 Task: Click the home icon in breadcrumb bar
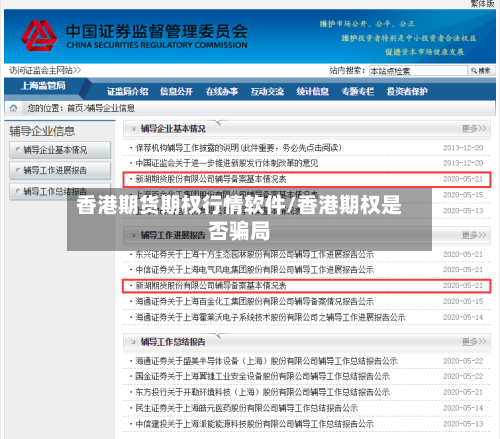tap(13, 108)
